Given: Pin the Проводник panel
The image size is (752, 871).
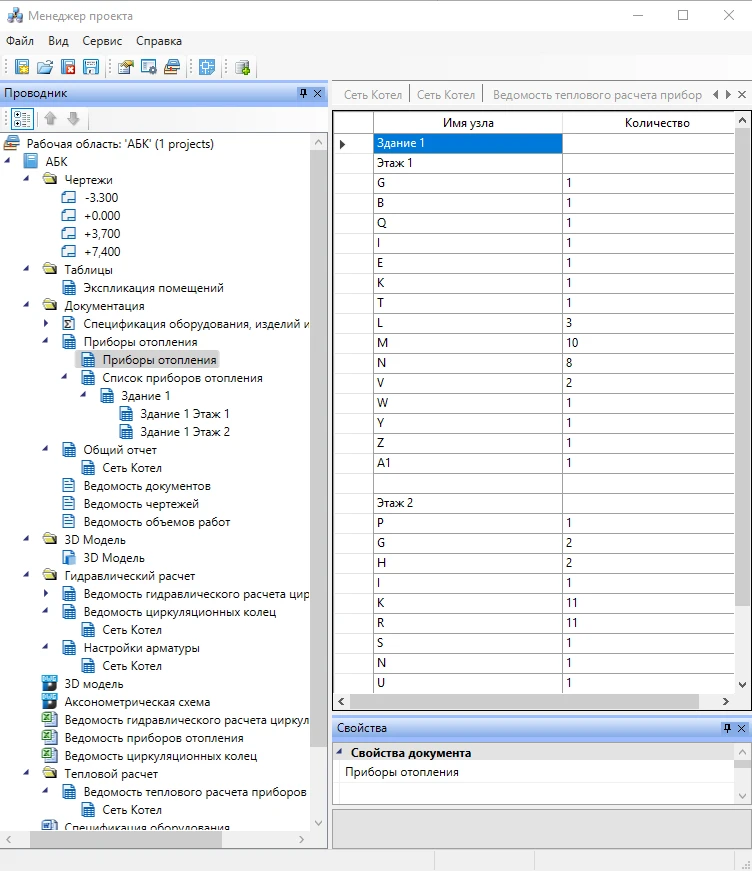Looking at the screenshot, I should coord(303,93).
